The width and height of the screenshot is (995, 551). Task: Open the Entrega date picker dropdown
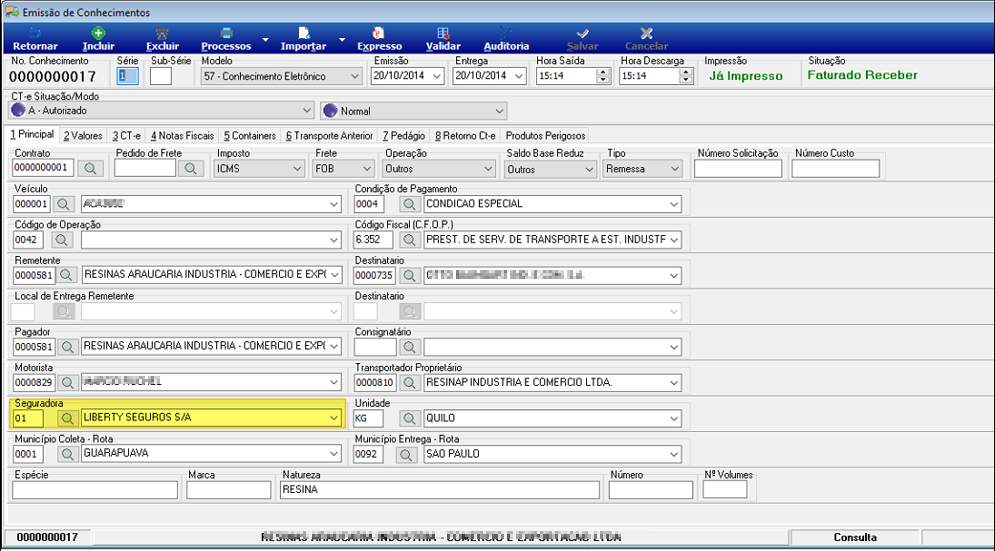tap(519, 76)
